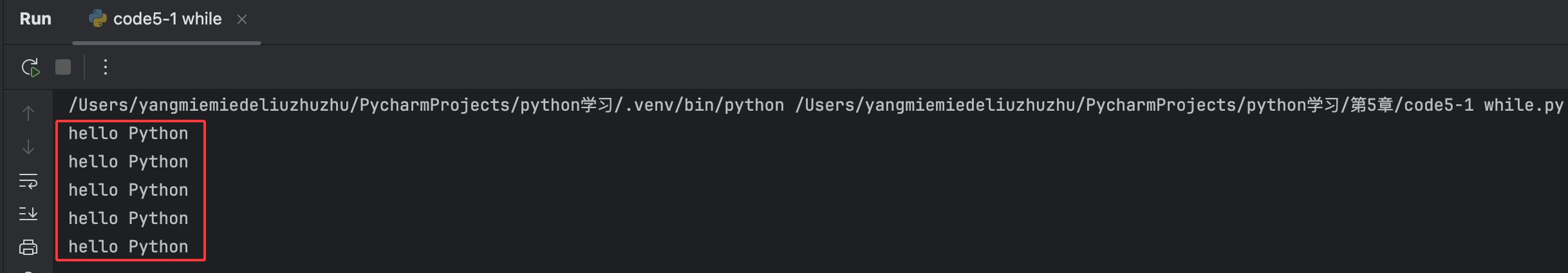Screen dimensions: 1568x273
Task: Click the third hello Python output line
Action: click(x=128, y=191)
